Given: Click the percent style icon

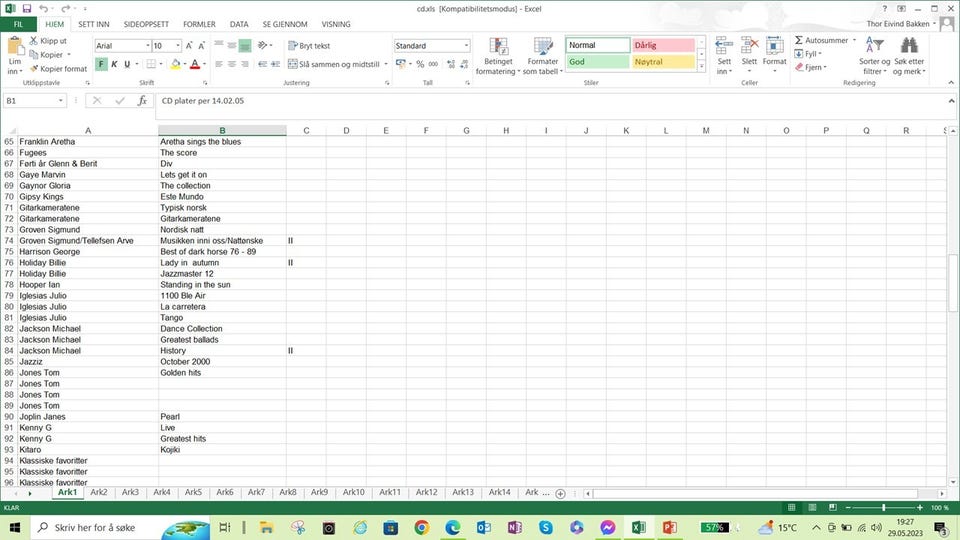Looking at the screenshot, I should [x=420, y=64].
